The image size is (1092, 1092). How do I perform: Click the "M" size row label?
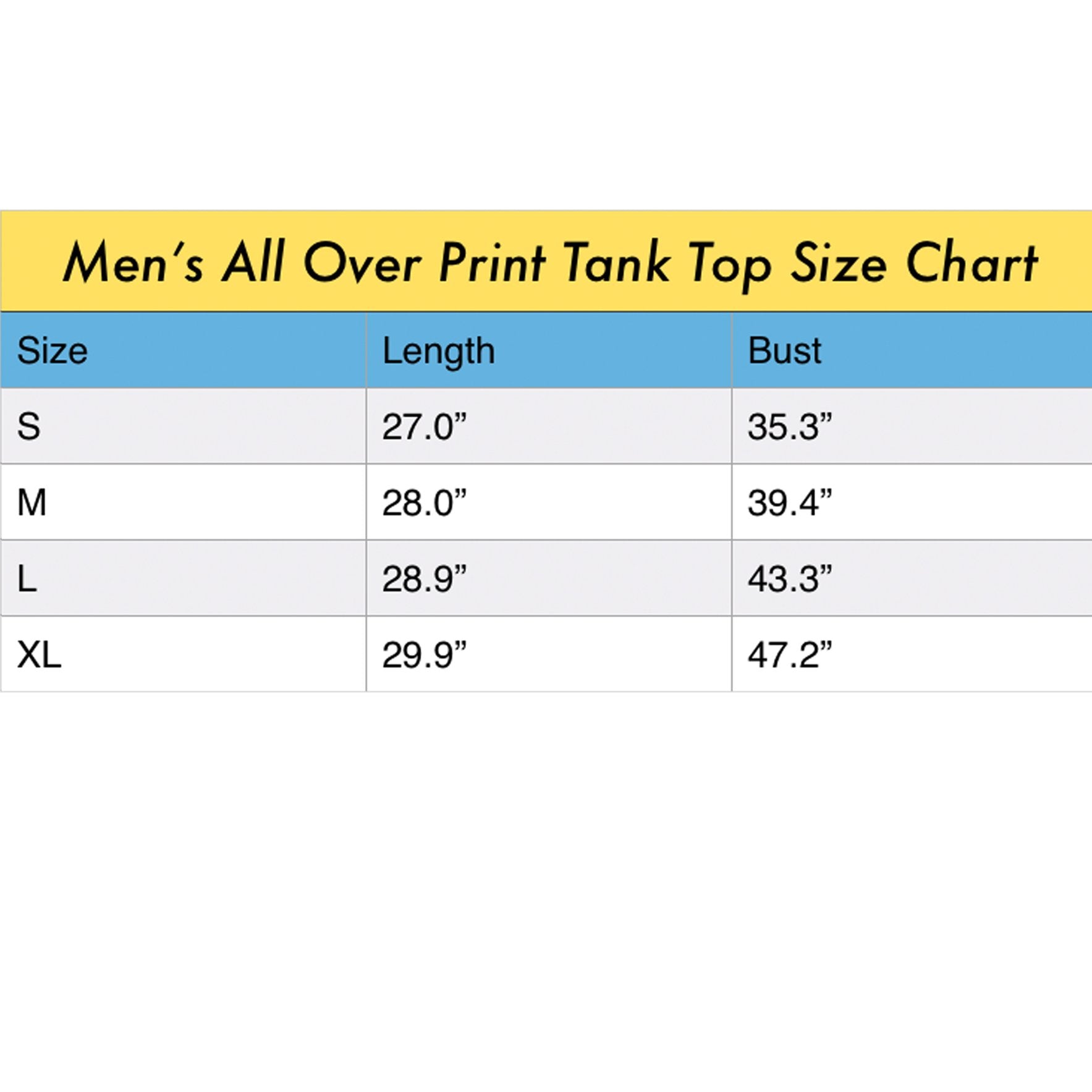coord(32,502)
